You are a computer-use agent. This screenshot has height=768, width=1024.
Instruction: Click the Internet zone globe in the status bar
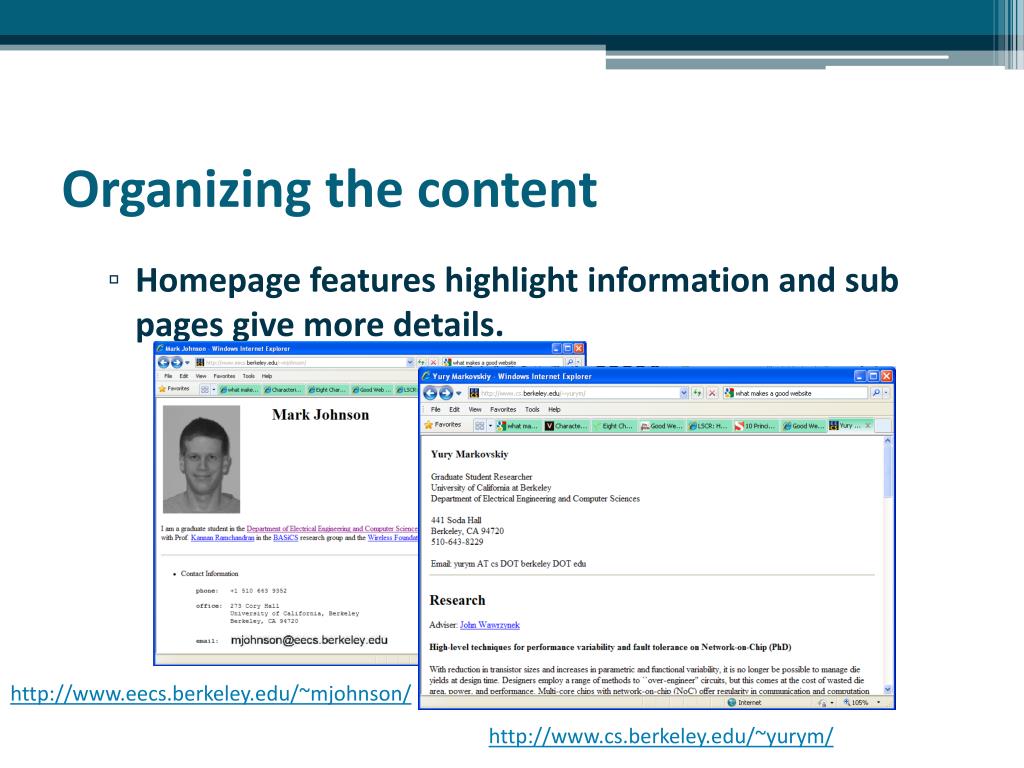pyautogui.click(x=732, y=703)
